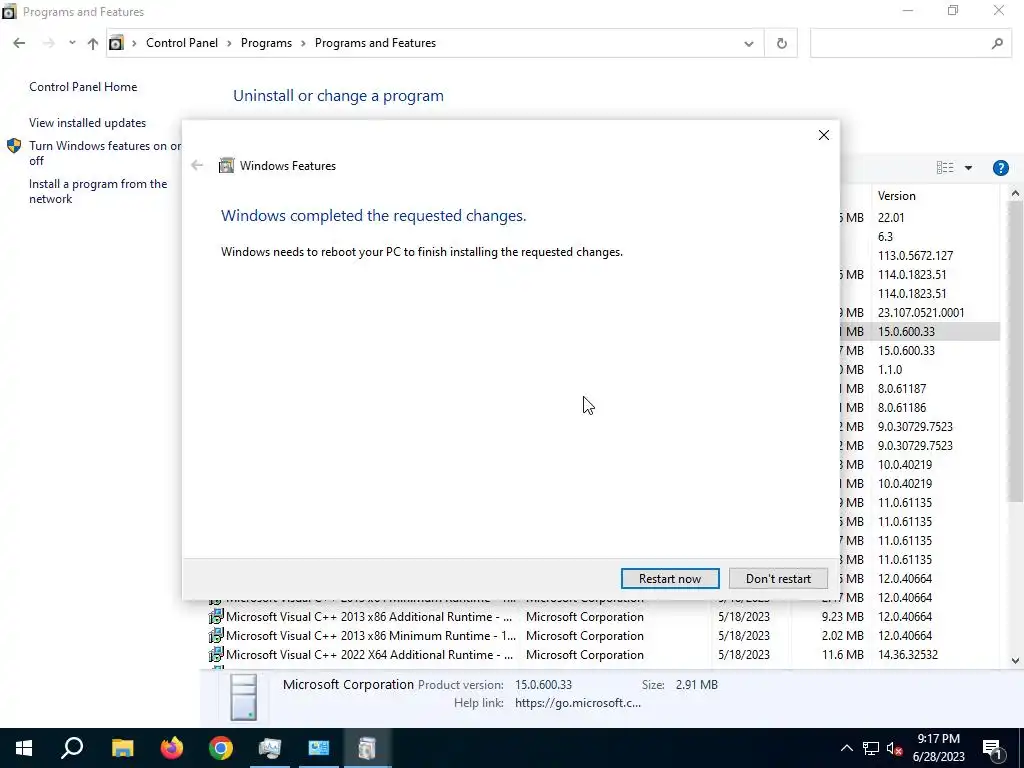1024x768 pixels.
Task: Click the Windows Features dialog title icon
Action: pyautogui.click(x=226, y=165)
